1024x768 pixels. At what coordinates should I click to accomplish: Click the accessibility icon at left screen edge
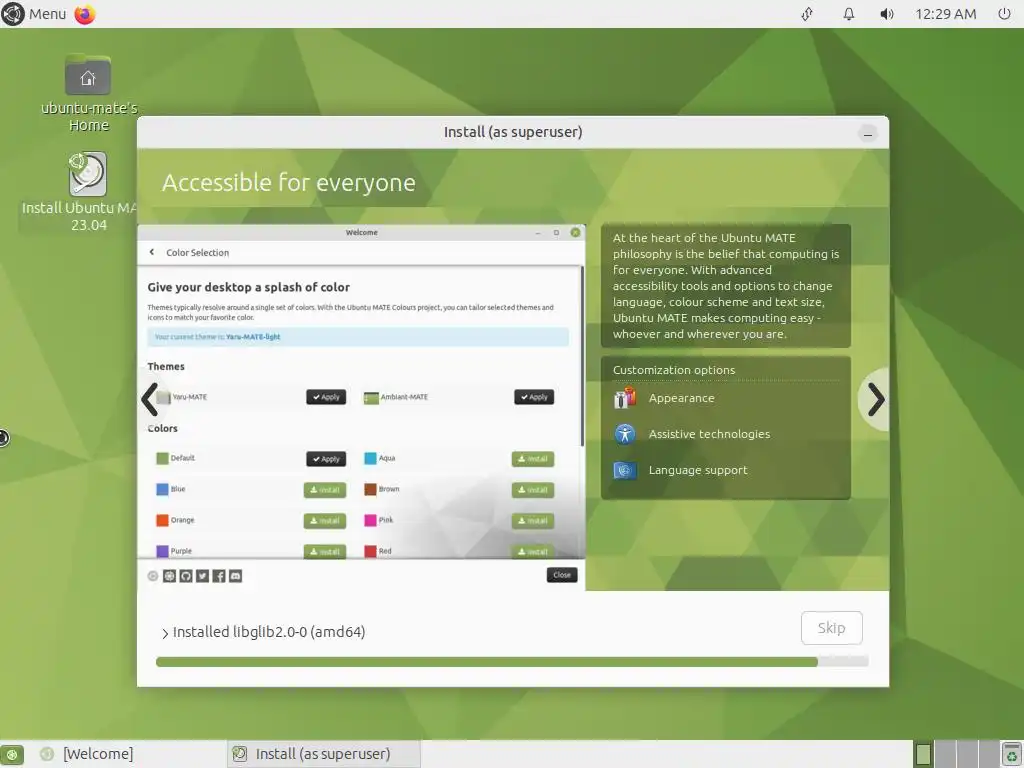click(3, 438)
